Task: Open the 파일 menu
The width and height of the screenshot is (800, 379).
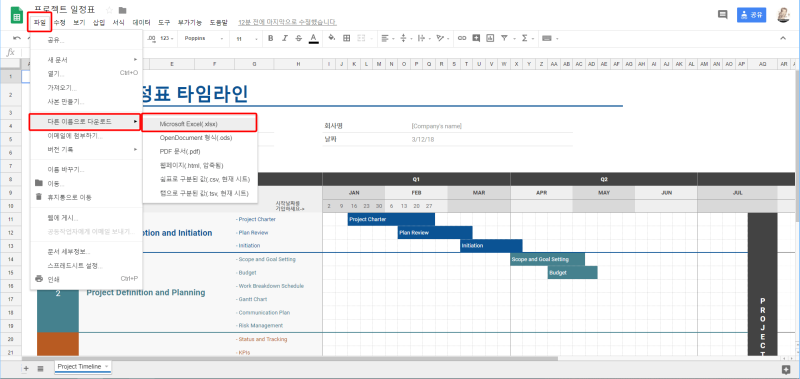Action: 40,22
